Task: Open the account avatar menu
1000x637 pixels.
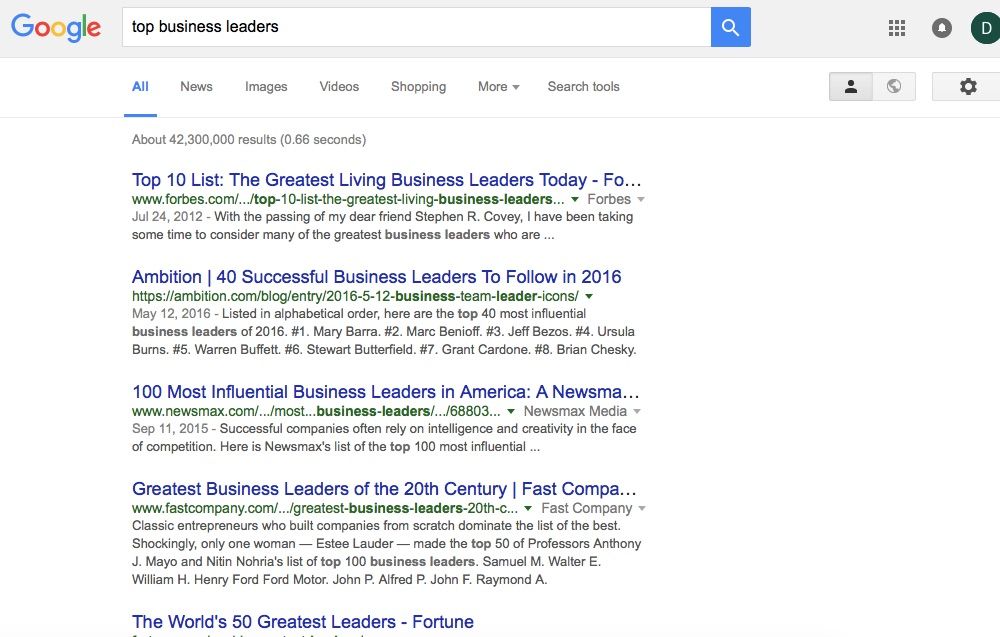Action: (985, 28)
